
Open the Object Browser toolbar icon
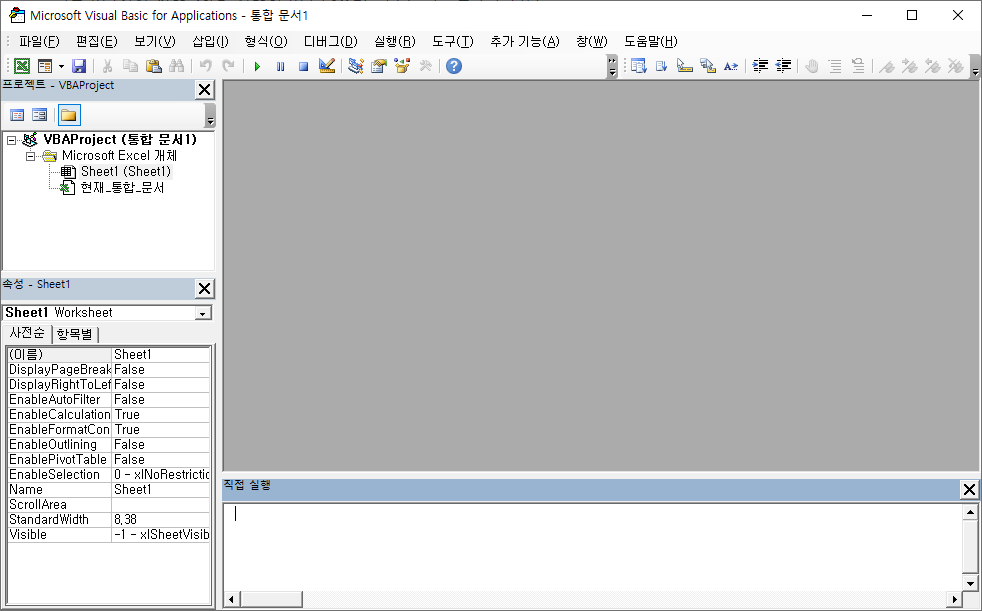pyautogui.click(x=402, y=66)
